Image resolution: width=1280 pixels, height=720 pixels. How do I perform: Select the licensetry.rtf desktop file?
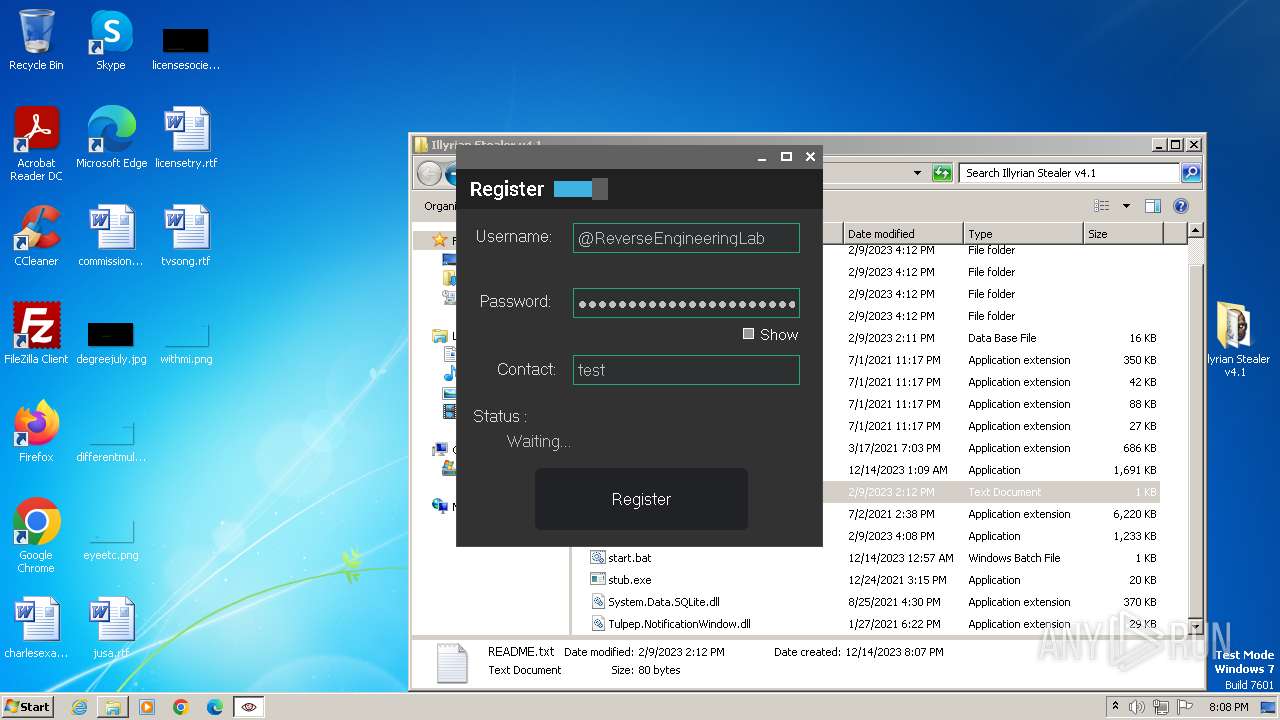(186, 138)
